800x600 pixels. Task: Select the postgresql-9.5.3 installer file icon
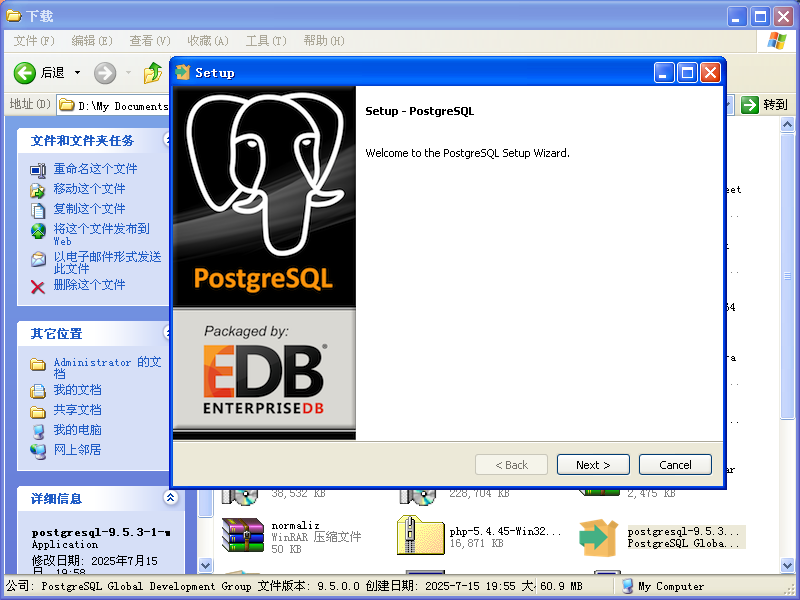(x=598, y=538)
